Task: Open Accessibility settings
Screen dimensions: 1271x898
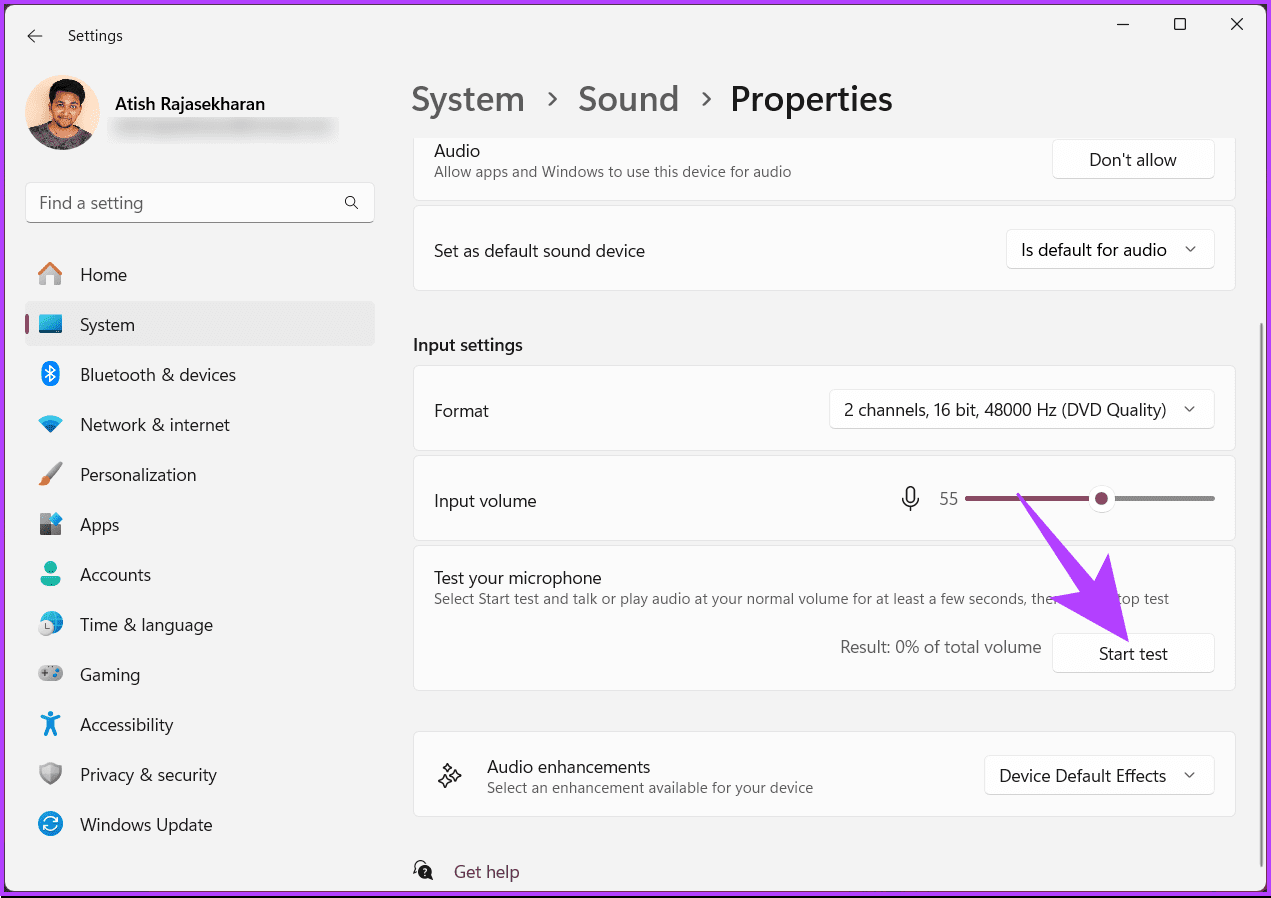Action: pyautogui.click(x=125, y=724)
